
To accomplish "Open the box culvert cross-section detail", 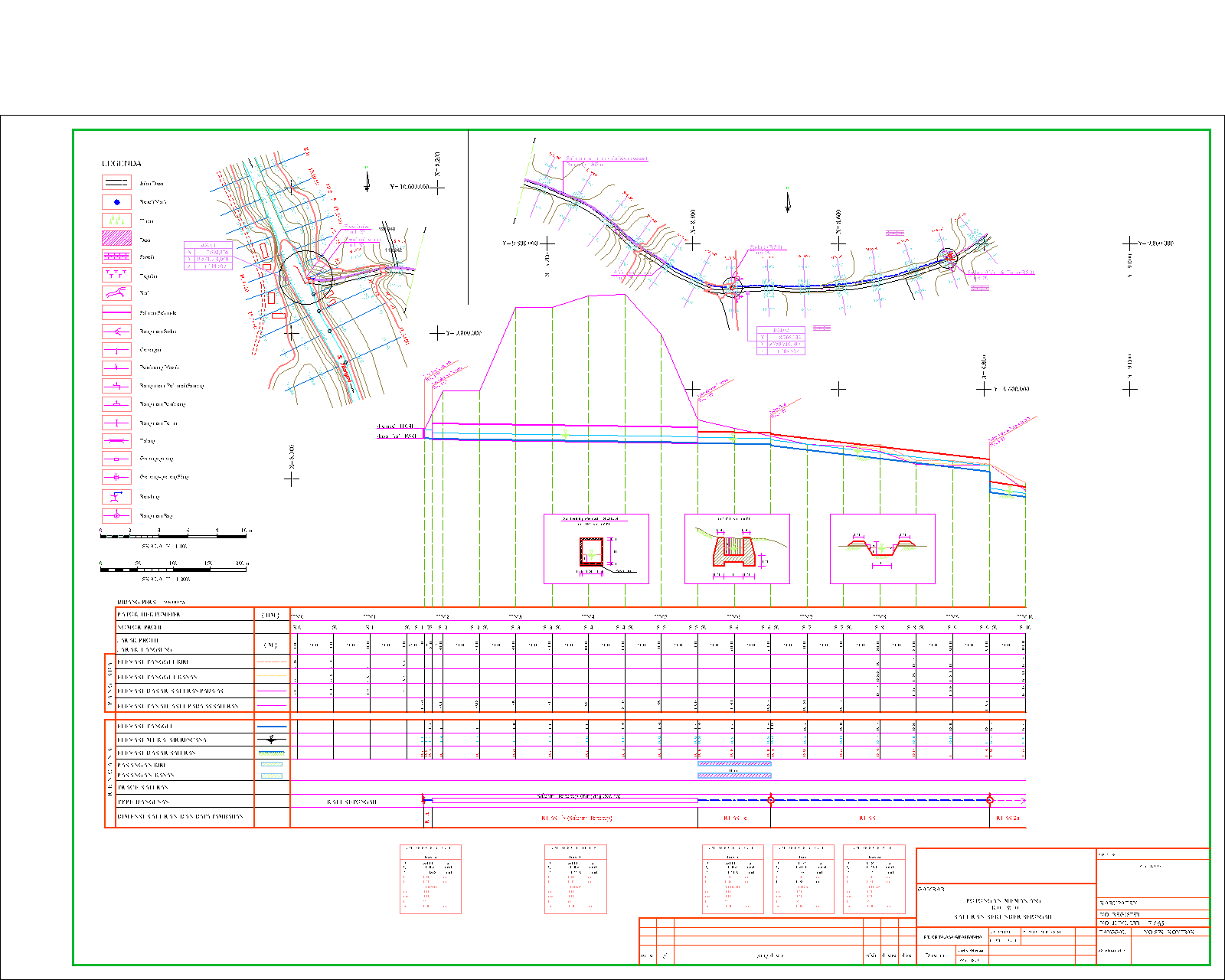I will tap(596, 549).
